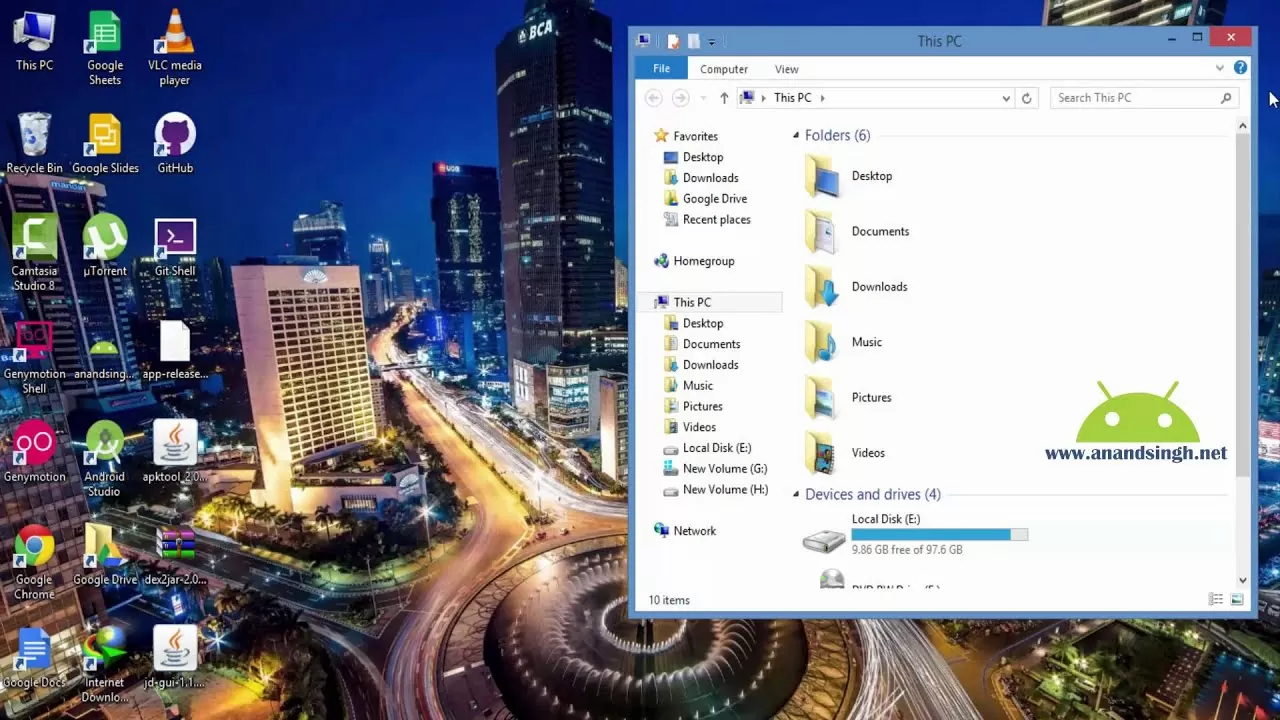Select Documents under This PC tree
The height and width of the screenshot is (720, 1280).
(701, 344)
